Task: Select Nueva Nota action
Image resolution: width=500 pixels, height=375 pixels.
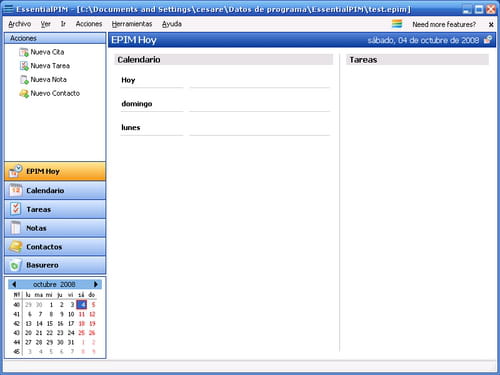Action: pos(48,80)
